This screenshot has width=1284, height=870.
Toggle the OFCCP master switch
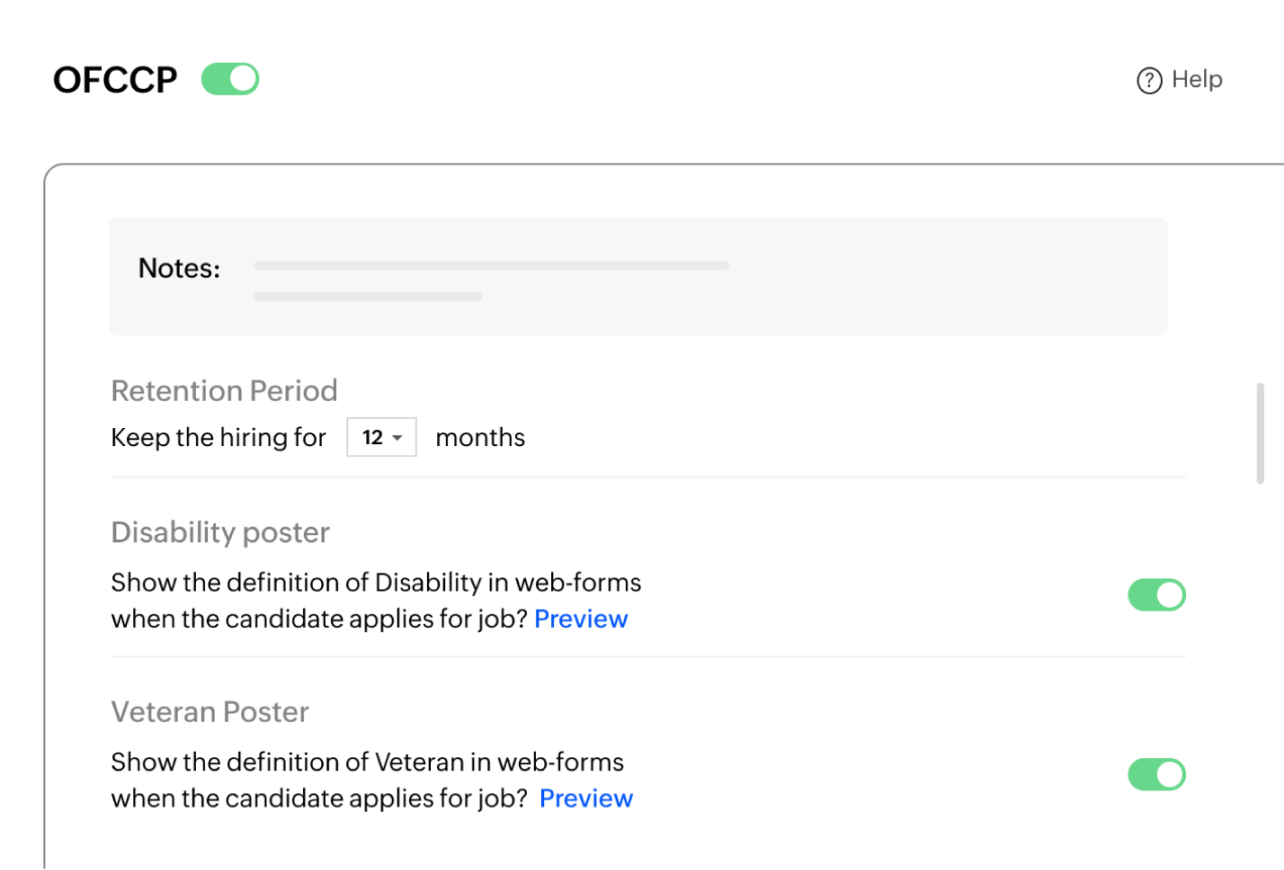[x=230, y=79]
